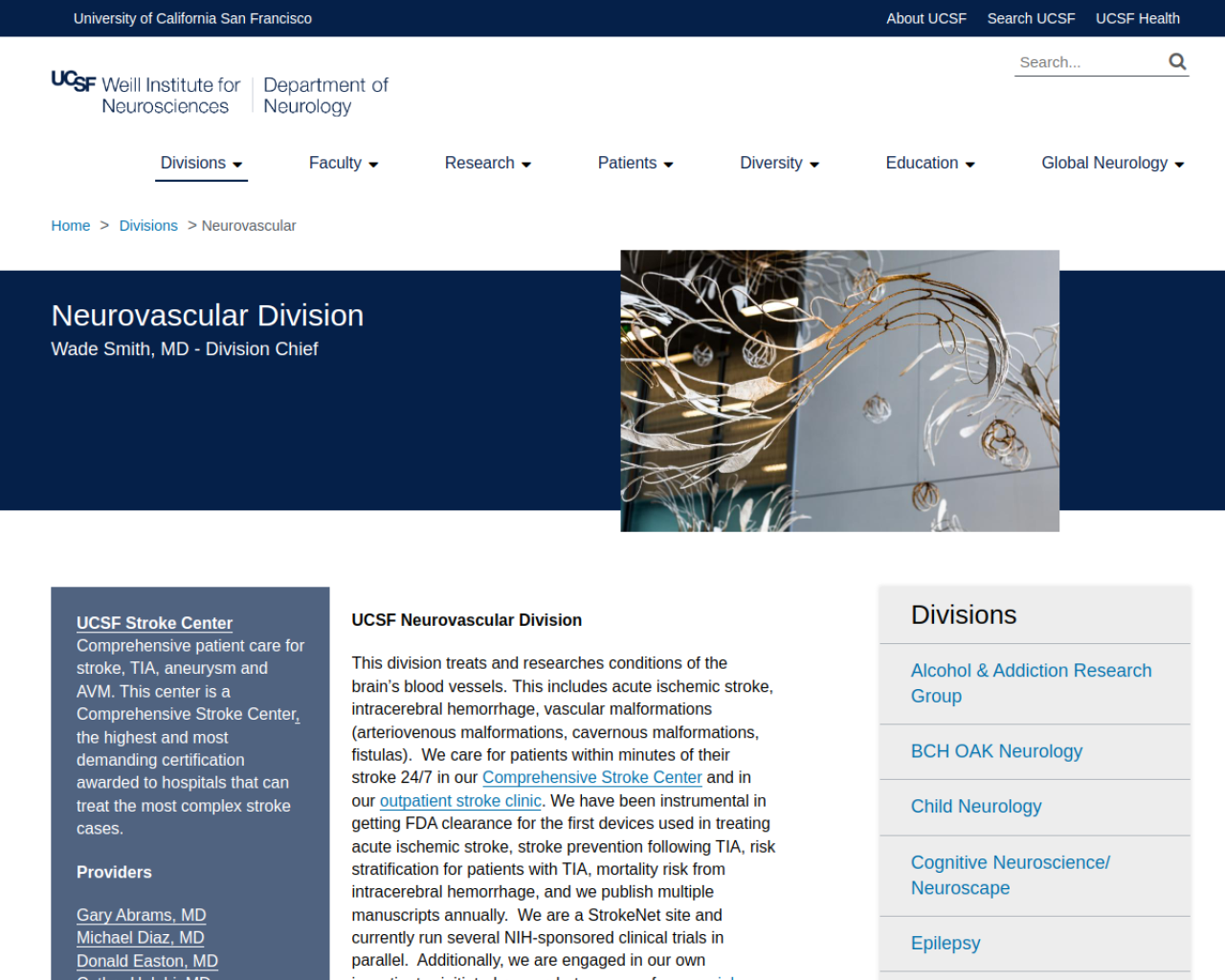Open Gary Abrams, MD provider profile

pos(141,915)
